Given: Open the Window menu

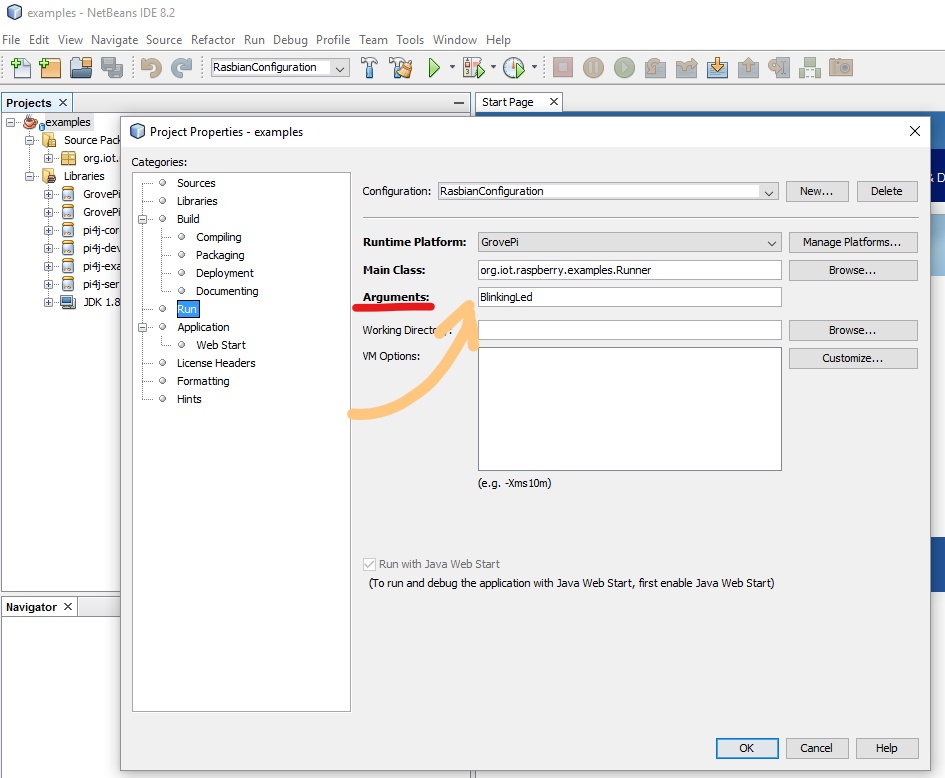Looking at the screenshot, I should point(454,40).
